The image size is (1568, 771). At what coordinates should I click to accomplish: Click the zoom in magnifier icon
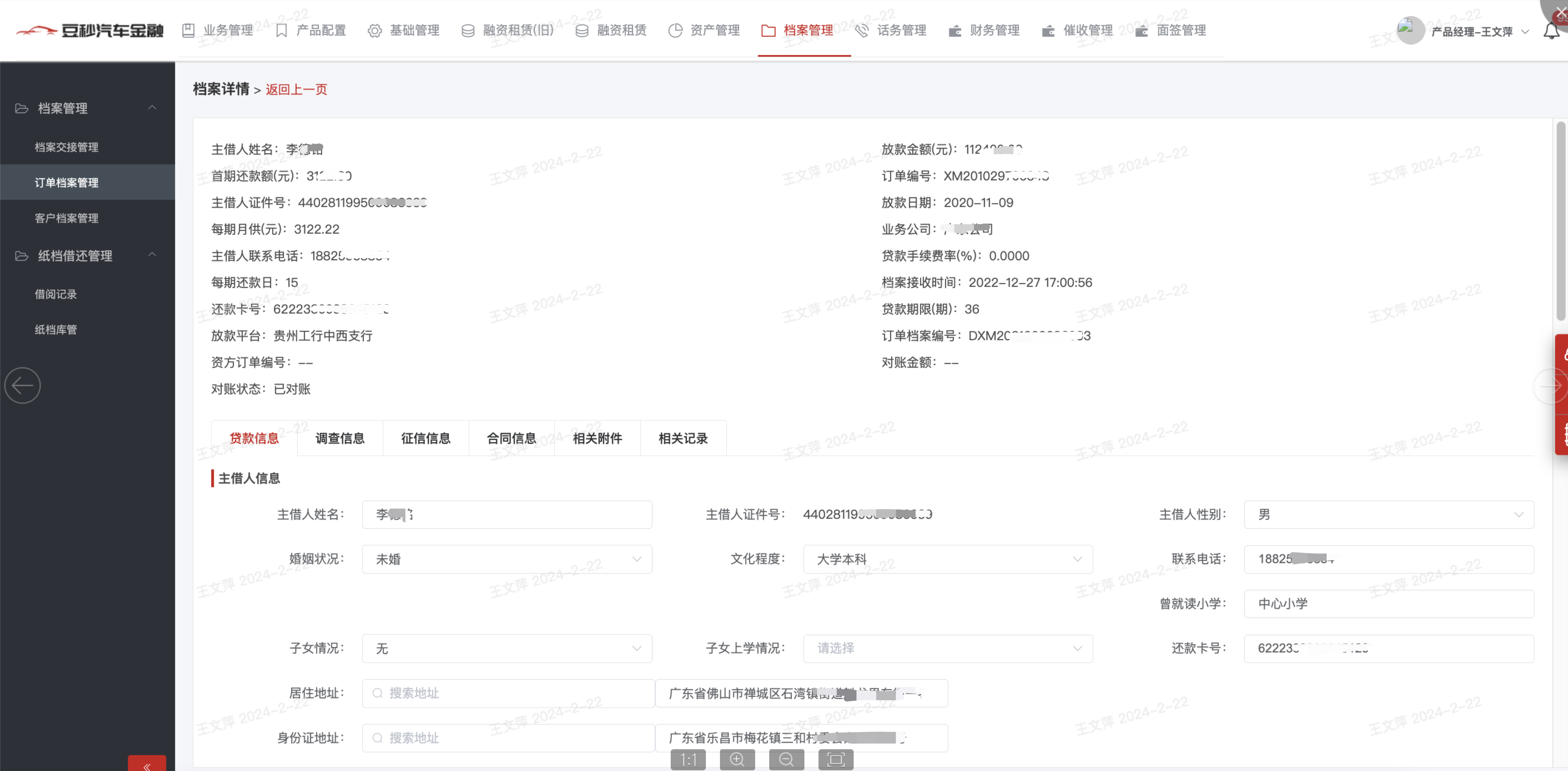click(737, 759)
